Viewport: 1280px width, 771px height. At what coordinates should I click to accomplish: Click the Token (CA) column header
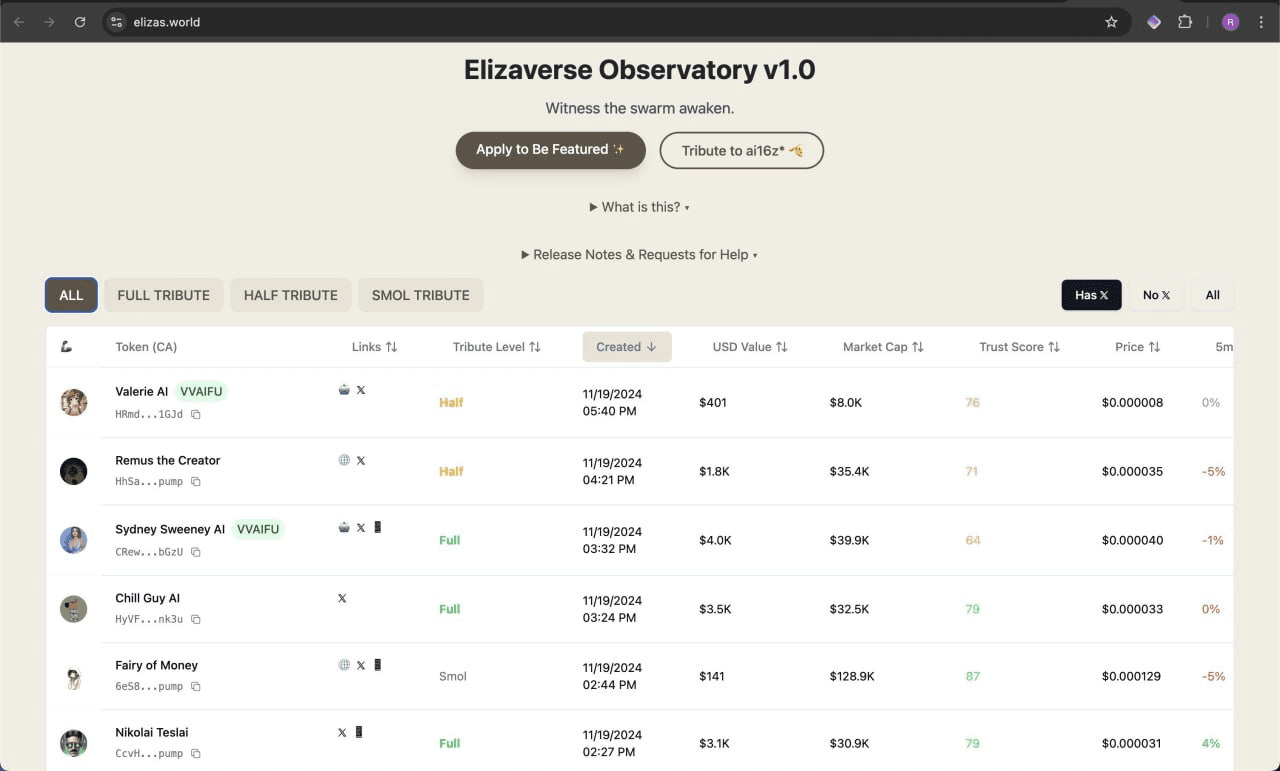click(146, 347)
